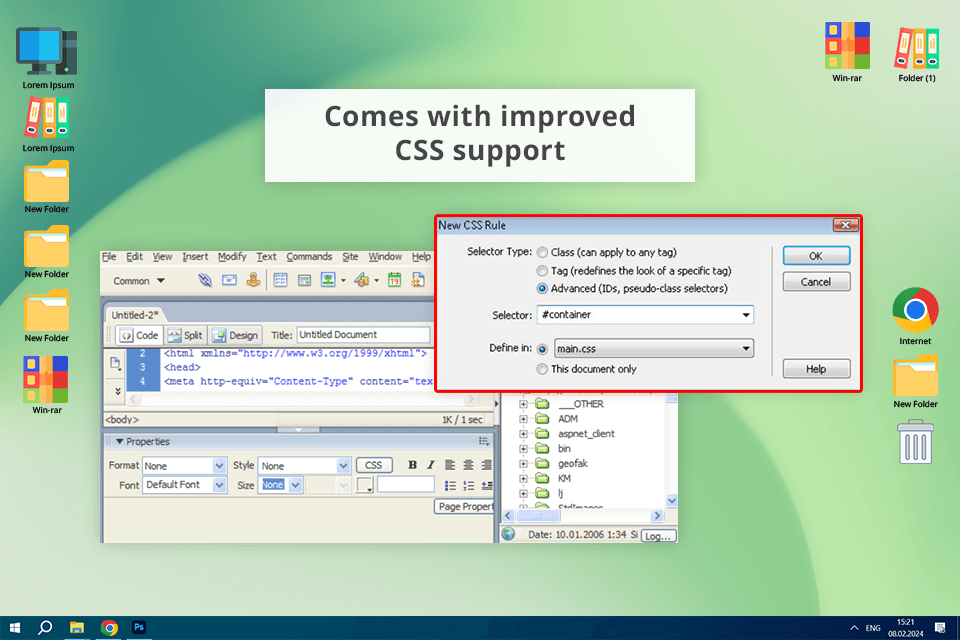Screen dimensions: 960x640
Task: Click the taskbar search magnifier icon
Action: pyautogui.click(x=45, y=627)
